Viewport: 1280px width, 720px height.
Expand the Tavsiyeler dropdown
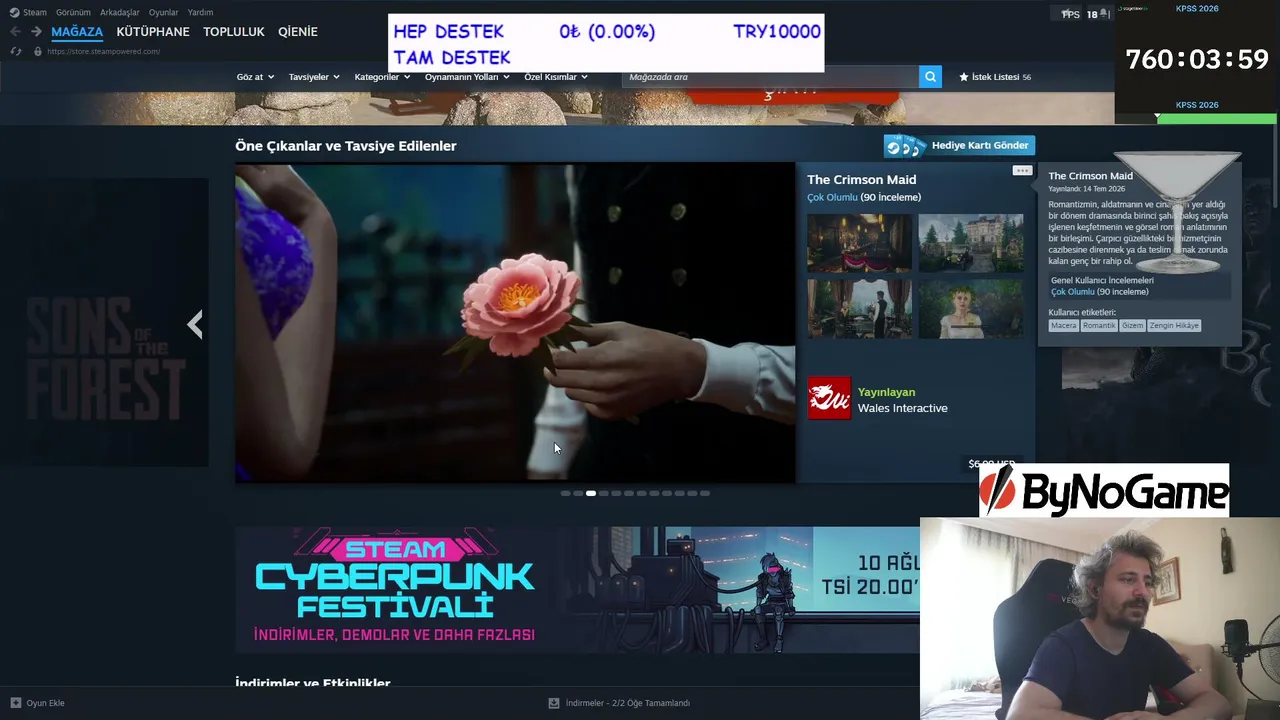[314, 77]
